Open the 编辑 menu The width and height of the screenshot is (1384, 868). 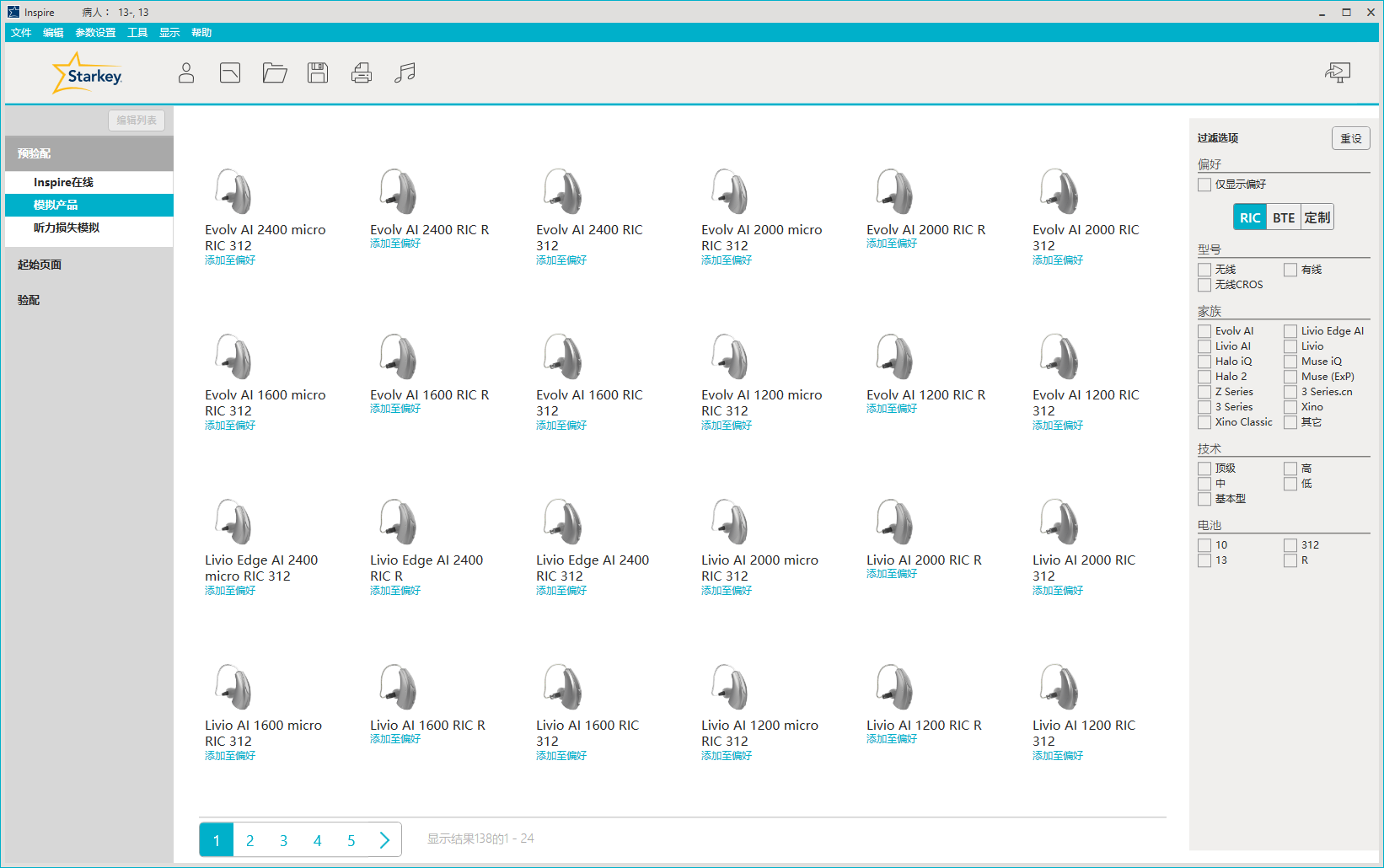point(53,33)
